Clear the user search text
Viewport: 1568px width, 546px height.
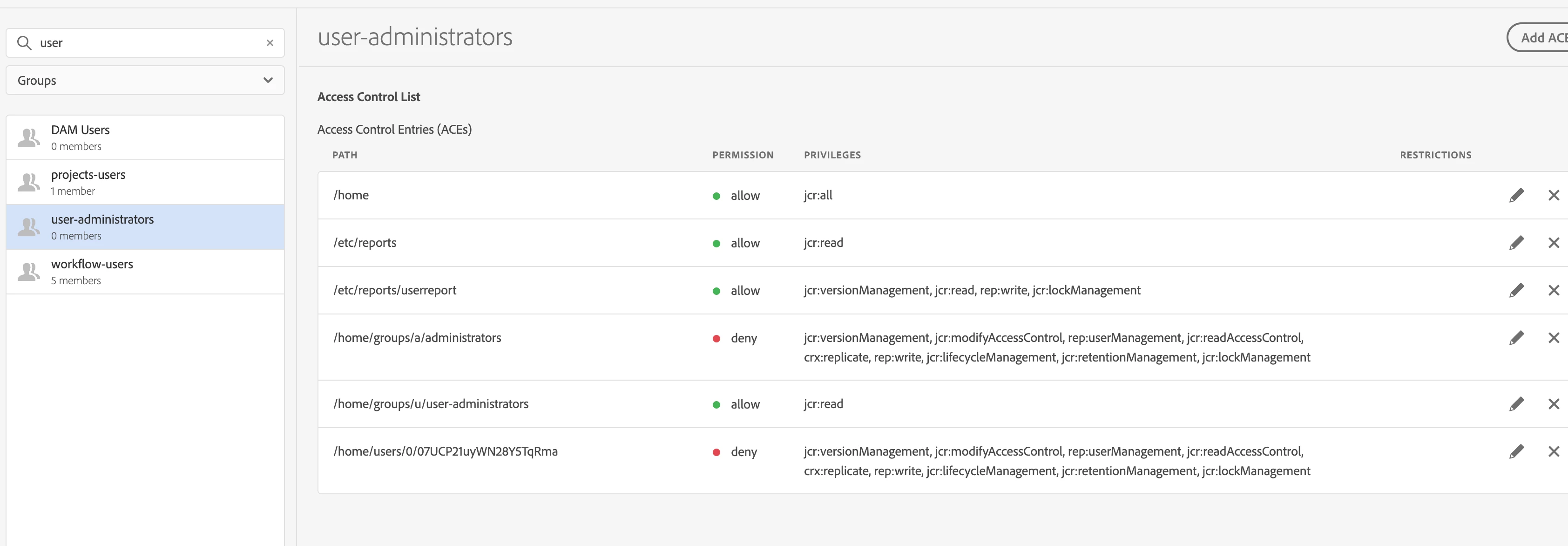click(270, 43)
